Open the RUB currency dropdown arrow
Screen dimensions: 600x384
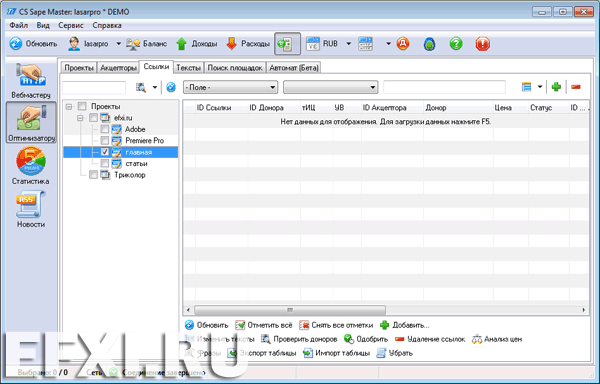point(348,44)
